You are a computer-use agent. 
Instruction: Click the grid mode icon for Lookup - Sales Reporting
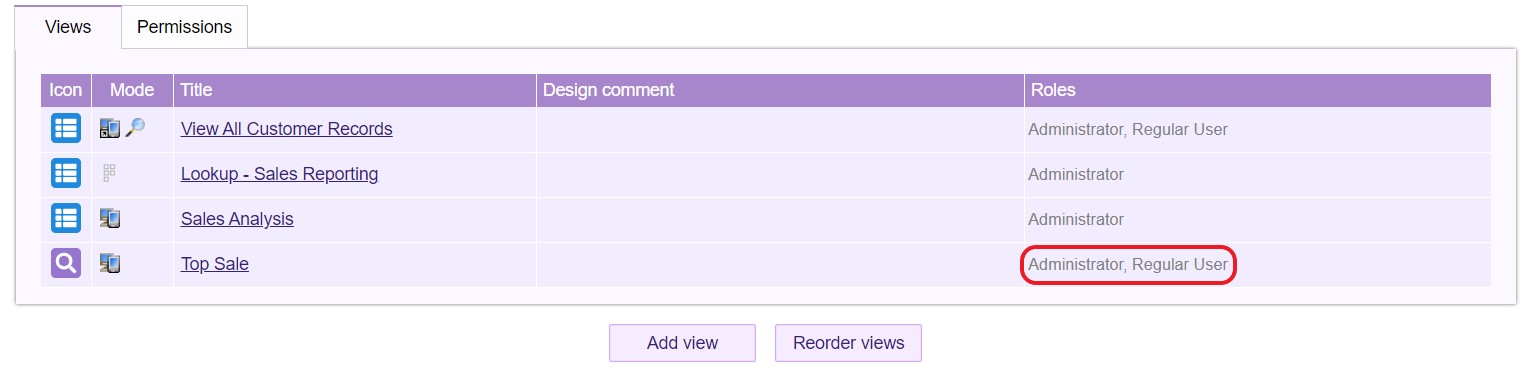click(x=109, y=173)
